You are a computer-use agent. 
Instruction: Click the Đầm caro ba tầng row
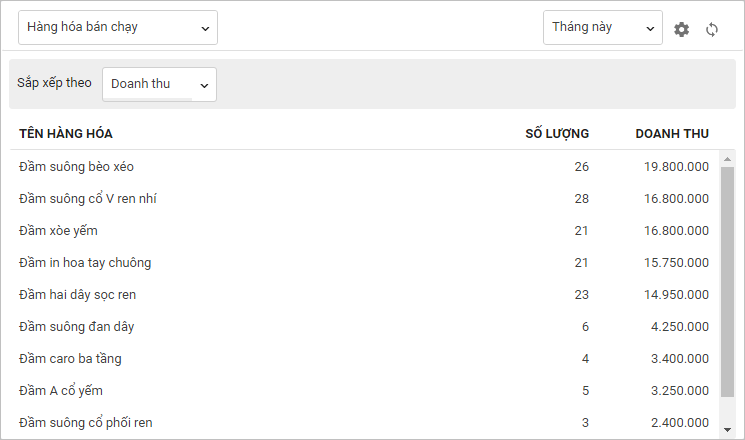pos(70,359)
